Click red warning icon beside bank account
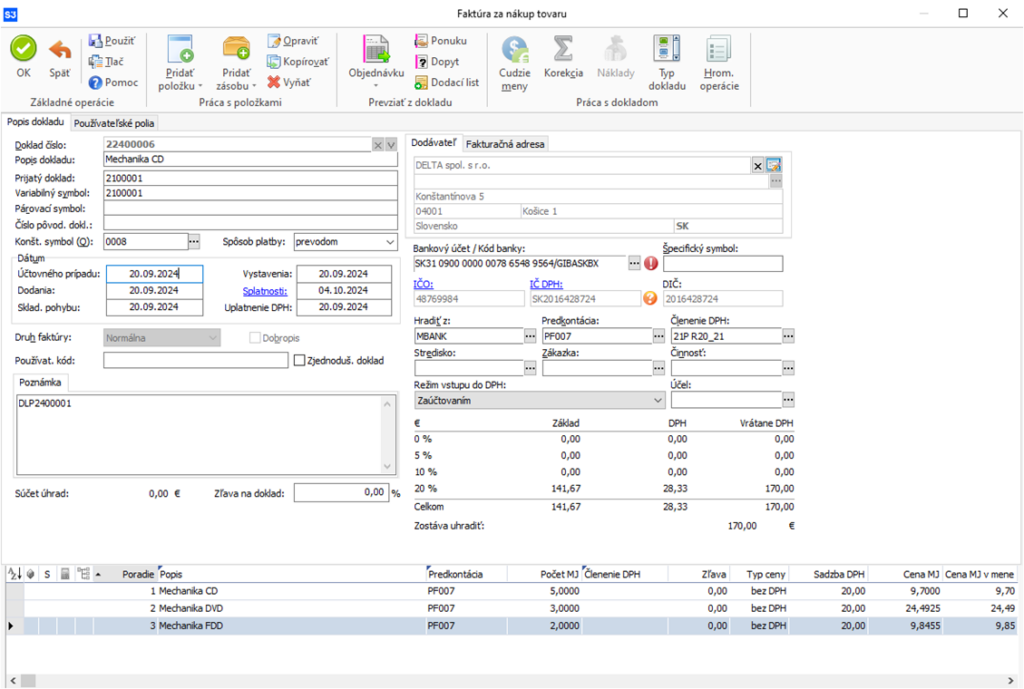This screenshot has width=1024, height=689. coord(652,263)
